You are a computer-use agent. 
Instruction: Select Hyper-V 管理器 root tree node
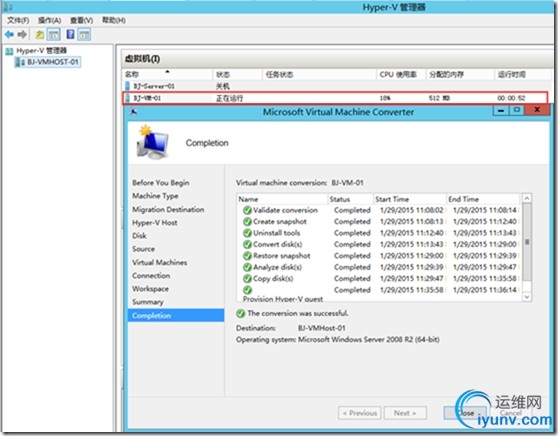click(41, 51)
